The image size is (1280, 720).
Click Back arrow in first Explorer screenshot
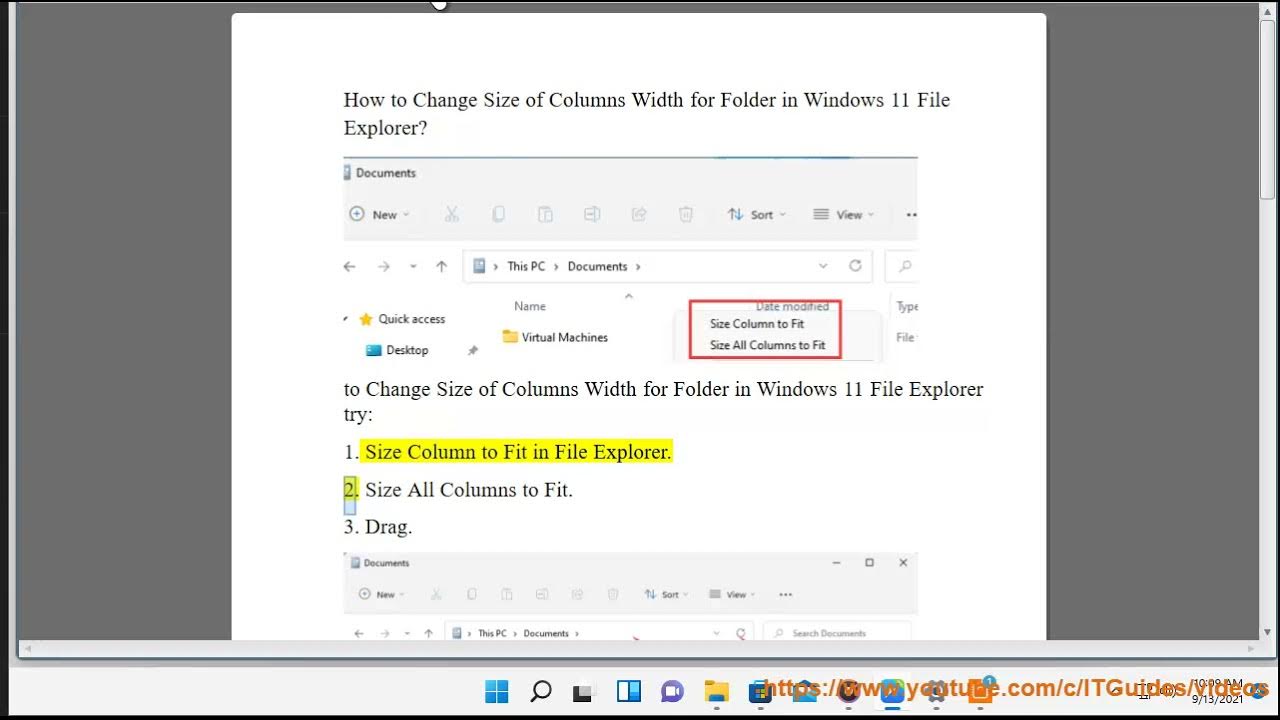coord(349,266)
